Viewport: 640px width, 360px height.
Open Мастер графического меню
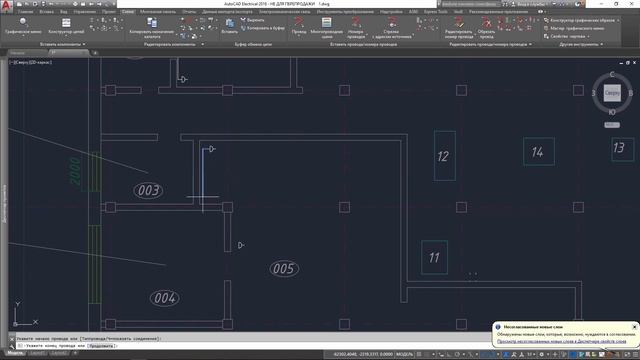click(574, 28)
